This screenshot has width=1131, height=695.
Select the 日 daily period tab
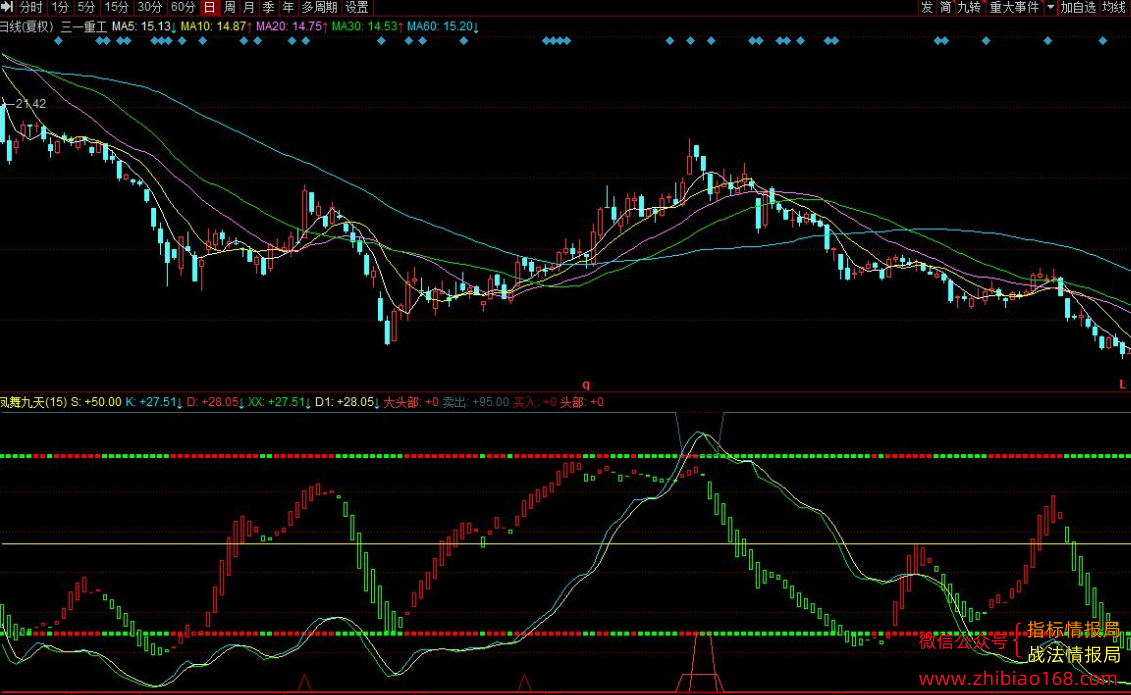tap(209, 7)
